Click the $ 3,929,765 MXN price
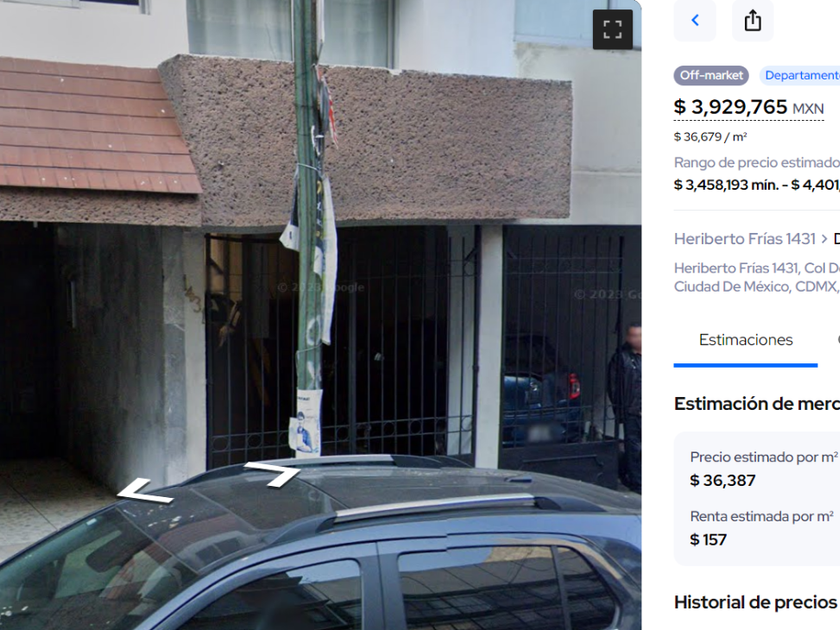Image resolution: width=840 pixels, height=630 pixels. point(749,107)
